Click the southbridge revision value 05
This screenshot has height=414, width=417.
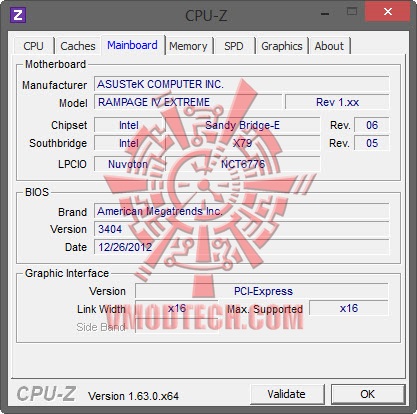372,143
